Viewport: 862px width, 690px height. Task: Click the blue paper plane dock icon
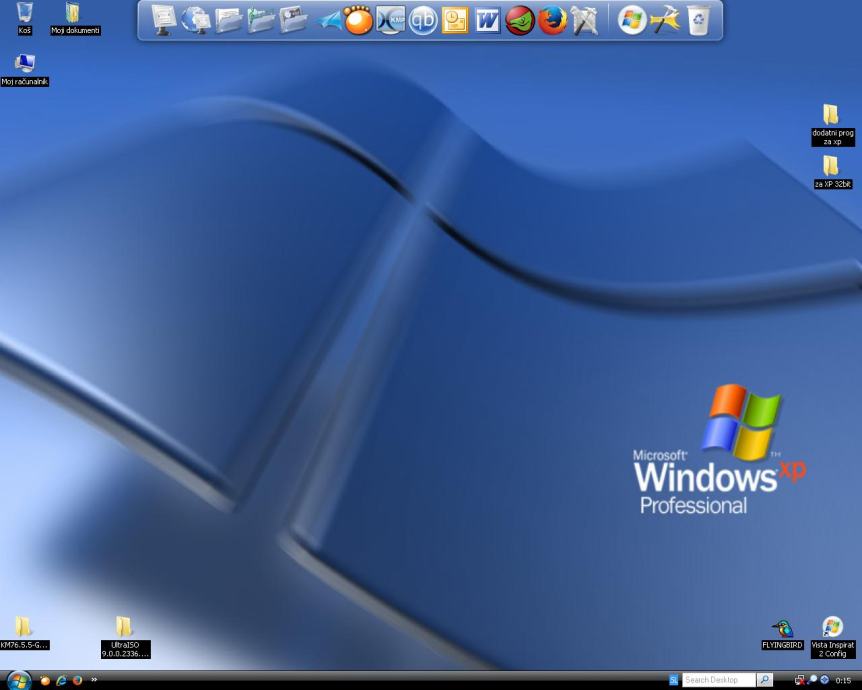pyautogui.click(x=329, y=21)
